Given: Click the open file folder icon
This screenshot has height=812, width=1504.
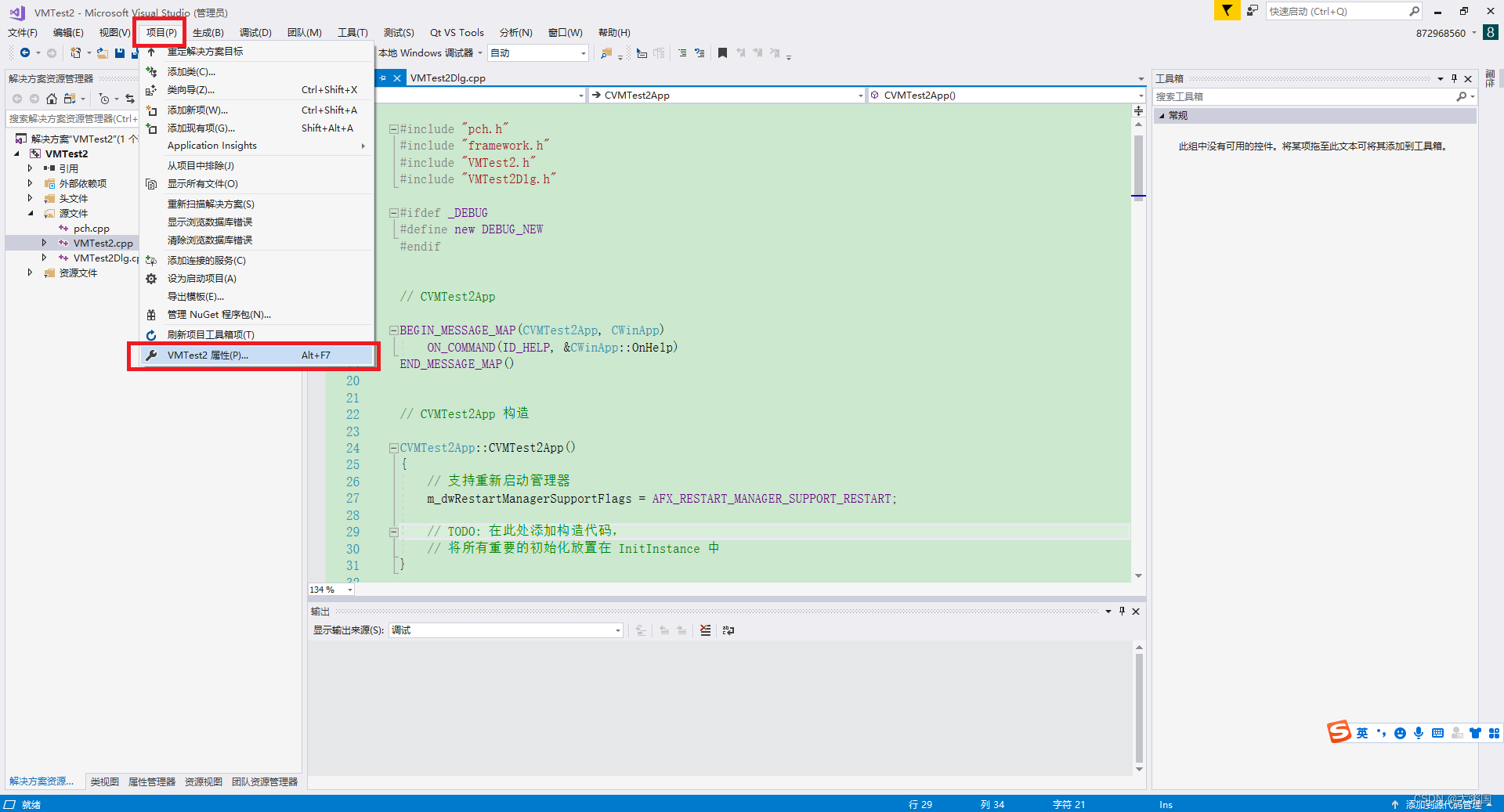Looking at the screenshot, I should tap(103, 53).
